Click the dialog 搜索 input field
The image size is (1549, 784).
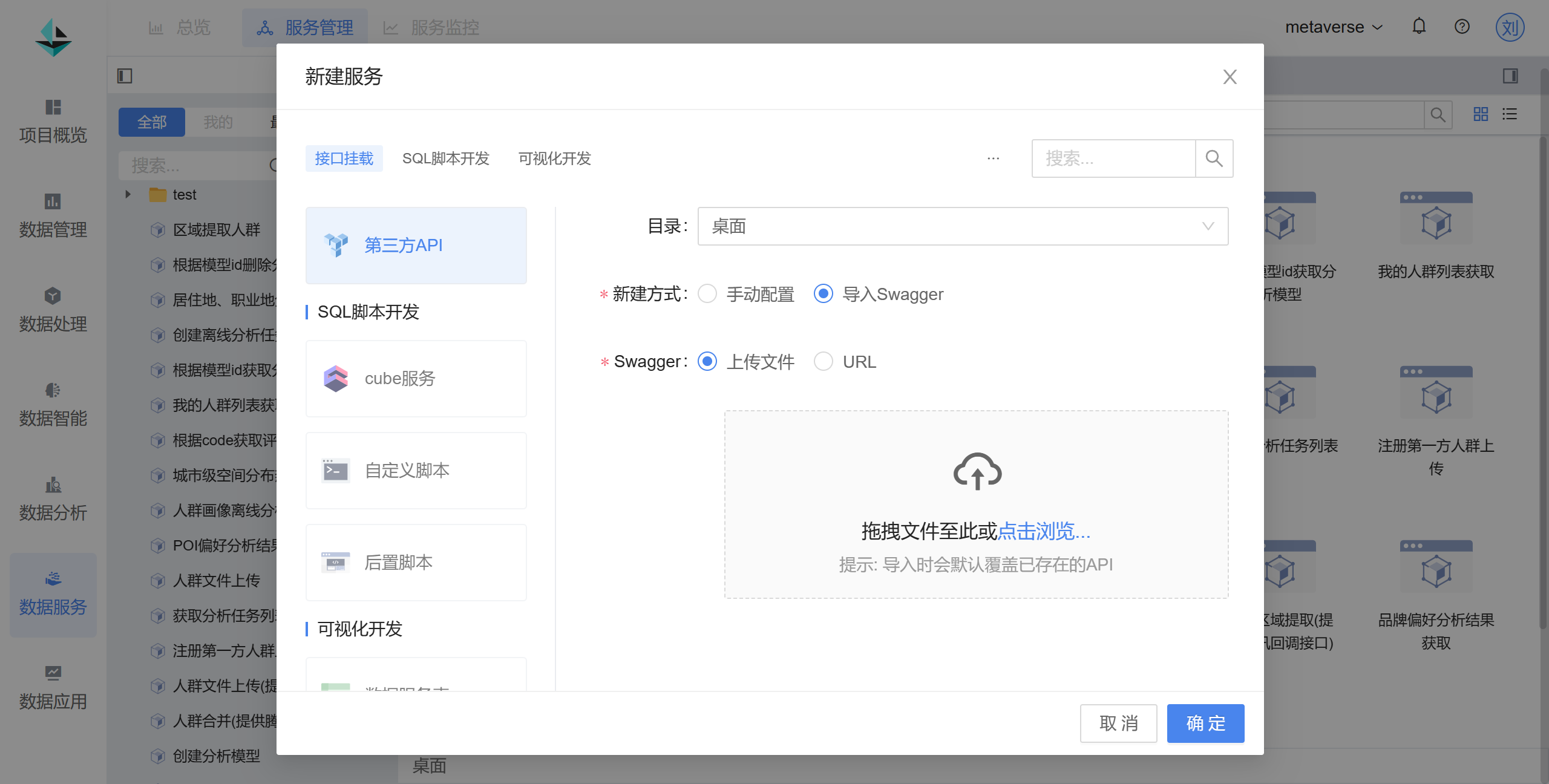pos(1113,158)
